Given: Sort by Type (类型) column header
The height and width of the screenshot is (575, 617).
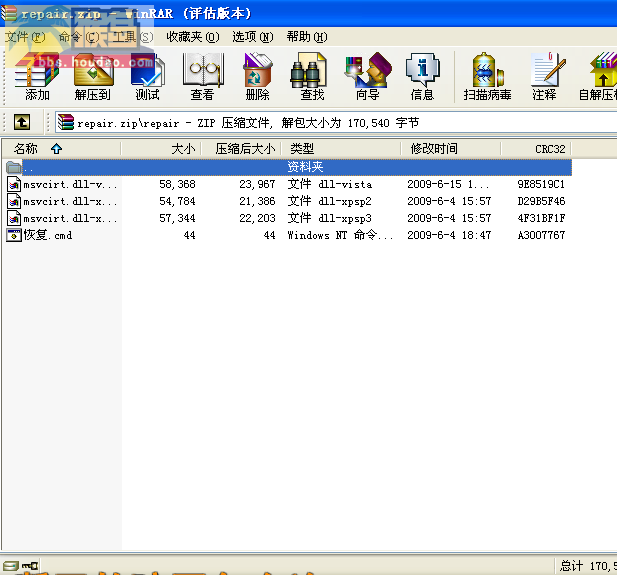Looking at the screenshot, I should pyautogui.click(x=341, y=149).
